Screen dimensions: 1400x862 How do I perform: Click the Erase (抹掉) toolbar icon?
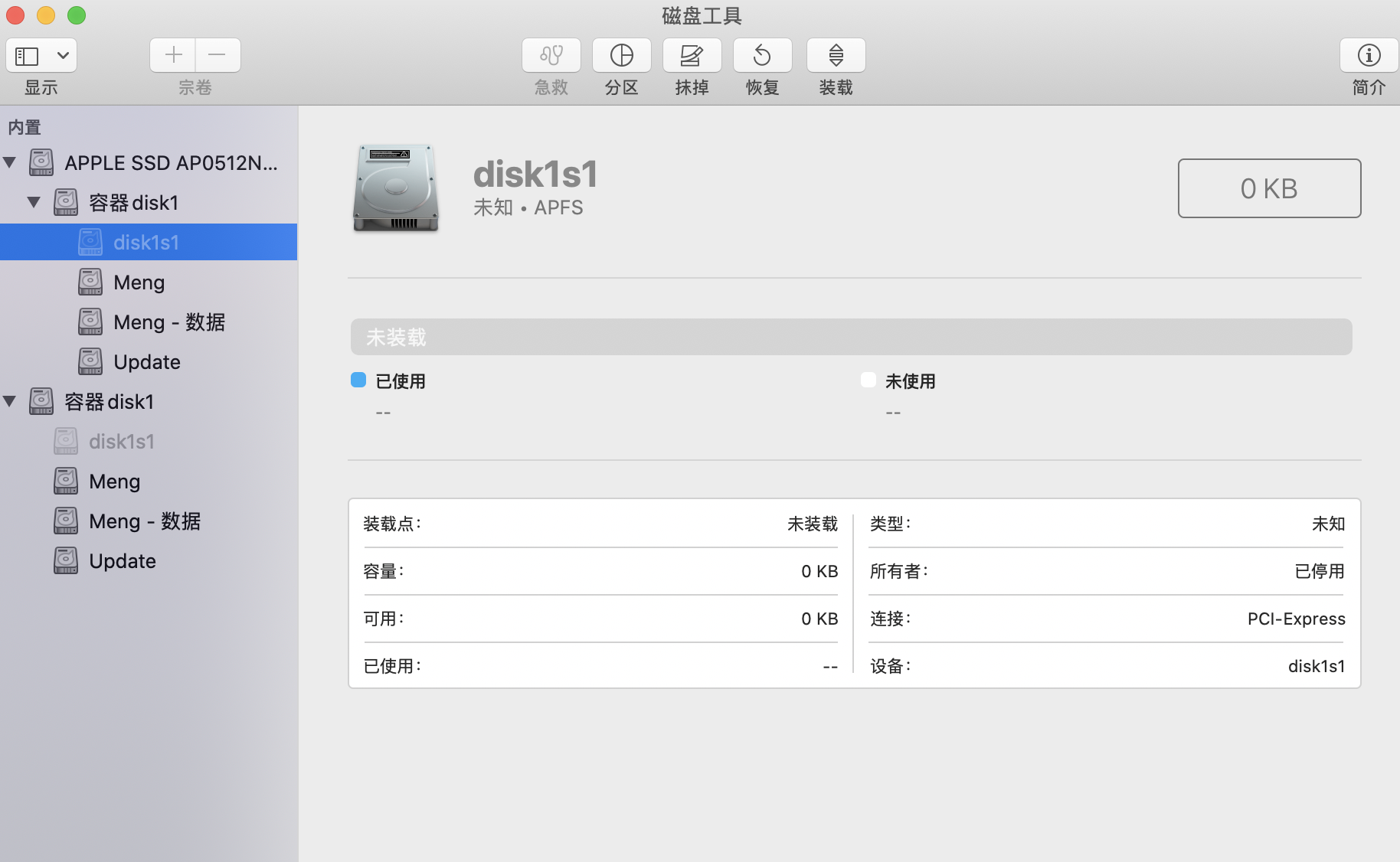coord(692,55)
